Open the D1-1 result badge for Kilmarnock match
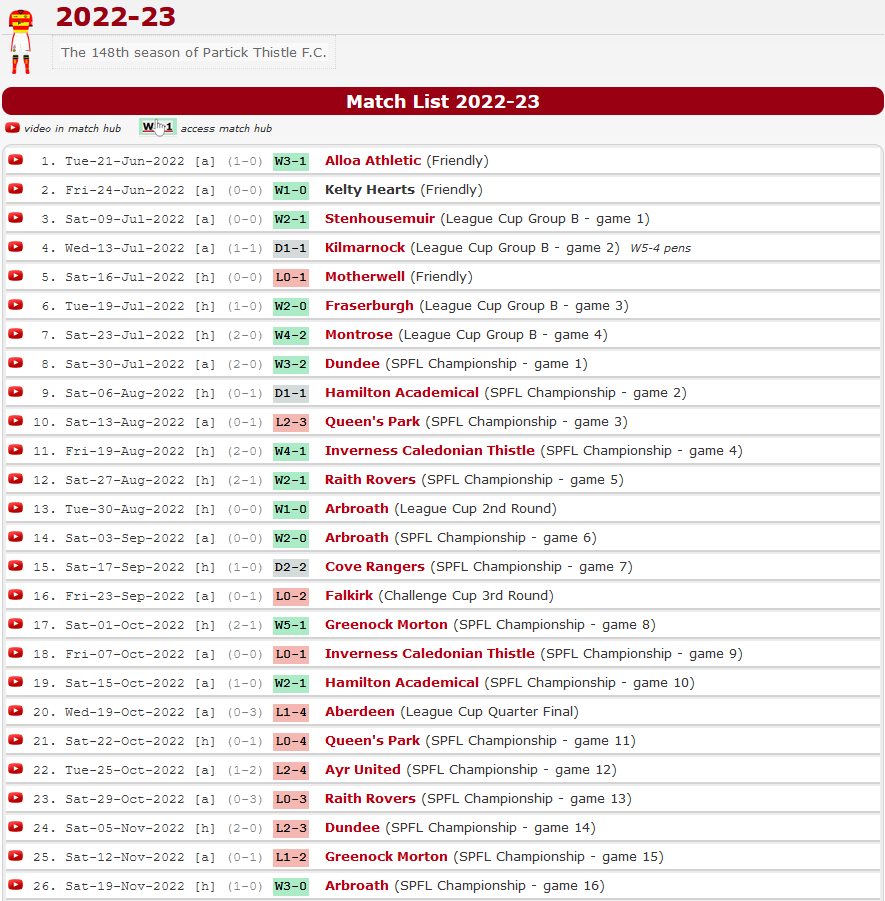Image resolution: width=885 pixels, height=901 pixels. [x=291, y=248]
